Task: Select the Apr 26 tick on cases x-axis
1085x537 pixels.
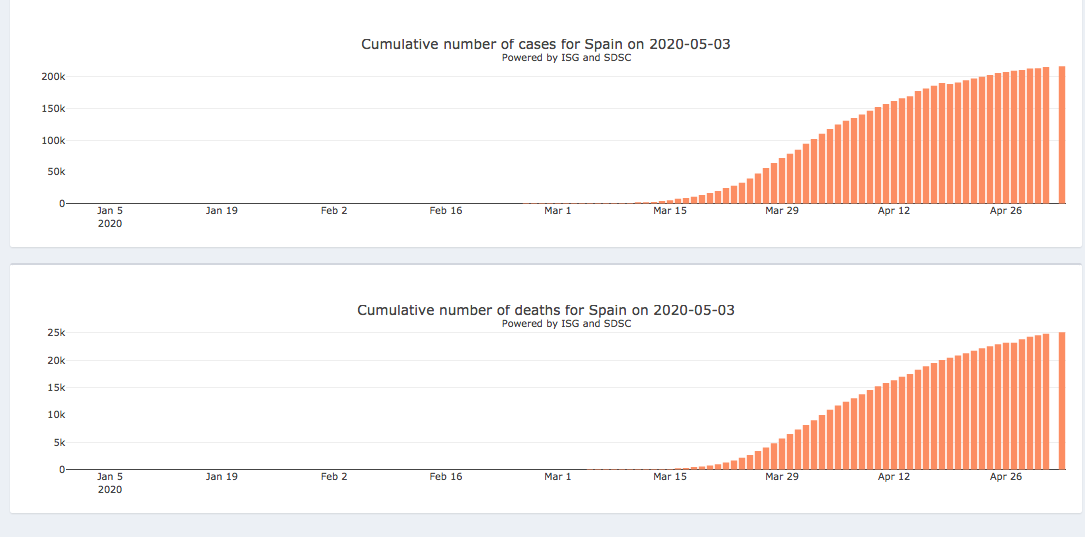Action: 1006,211
